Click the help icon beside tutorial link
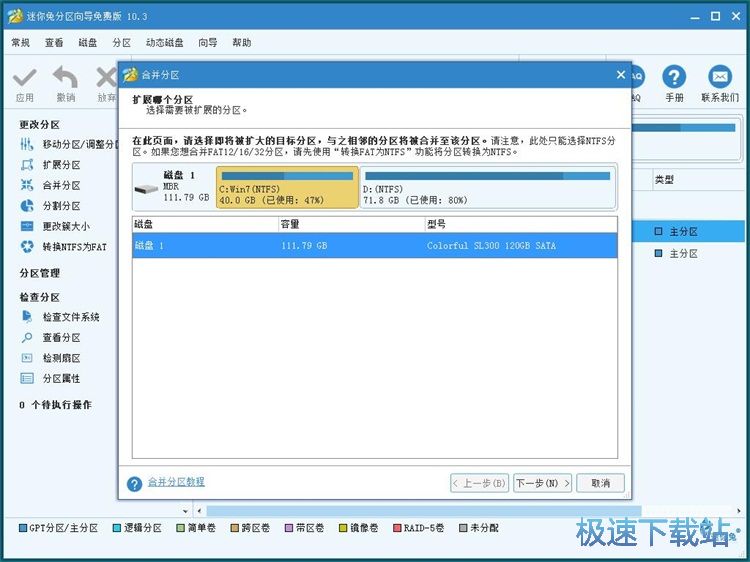750x562 pixels. [134, 484]
